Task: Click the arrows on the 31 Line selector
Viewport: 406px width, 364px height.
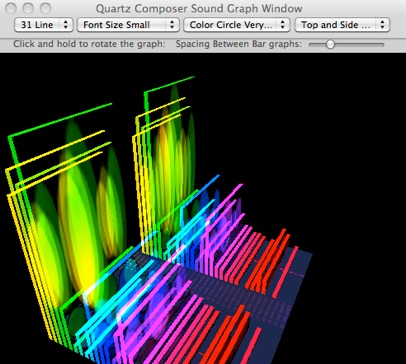Action: coord(66,25)
